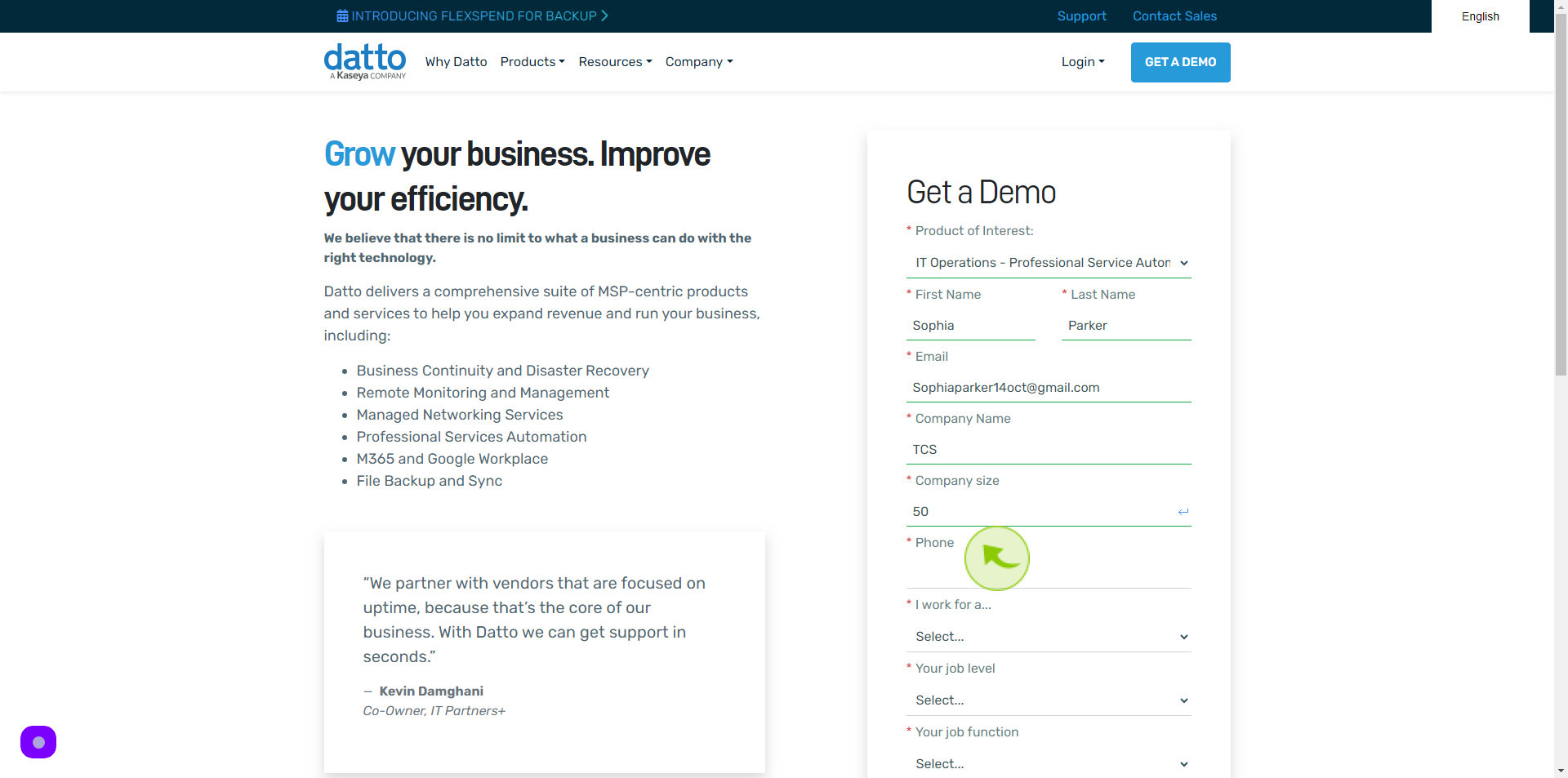
Task: Click the Get a Demo form heading
Action: tap(981, 193)
